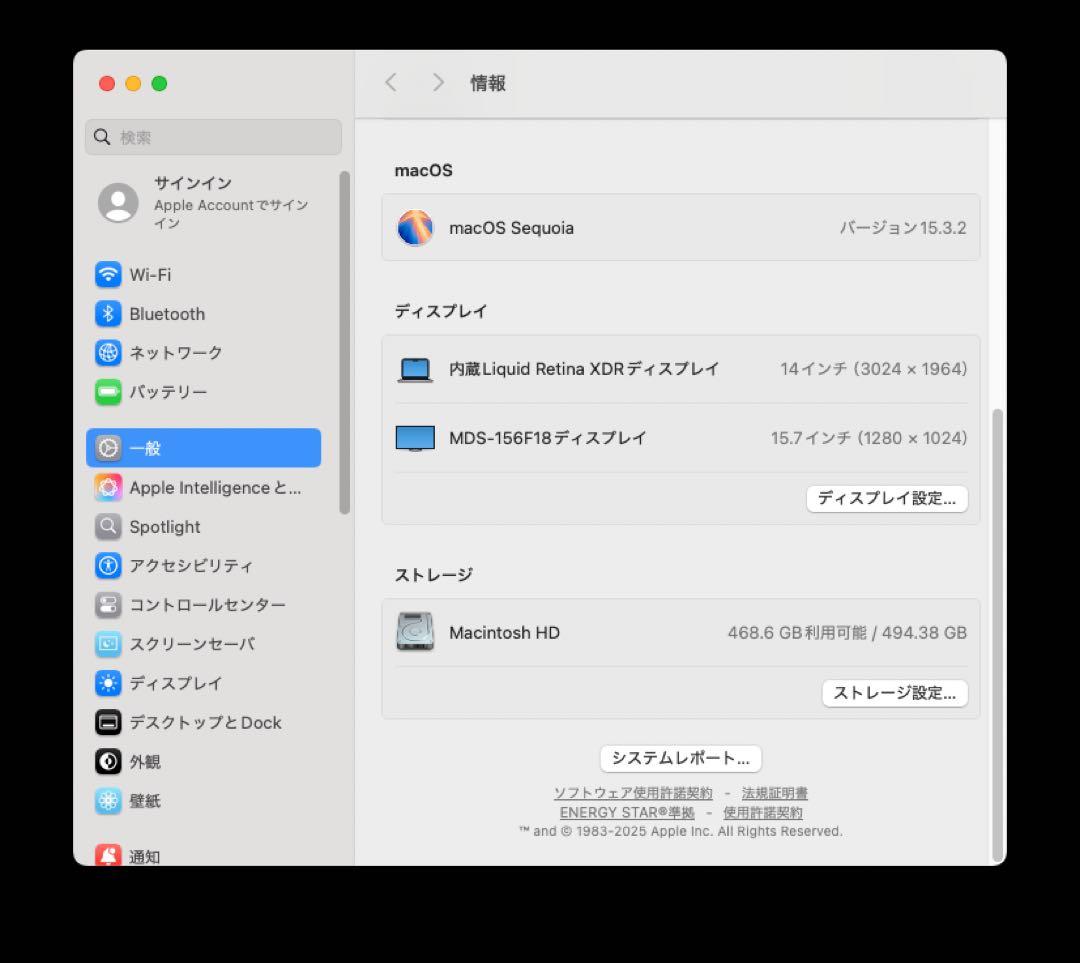The height and width of the screenshot is (963, 1080).
Task: Open 外観 (Appearance) settings
Action: (145, 761)
